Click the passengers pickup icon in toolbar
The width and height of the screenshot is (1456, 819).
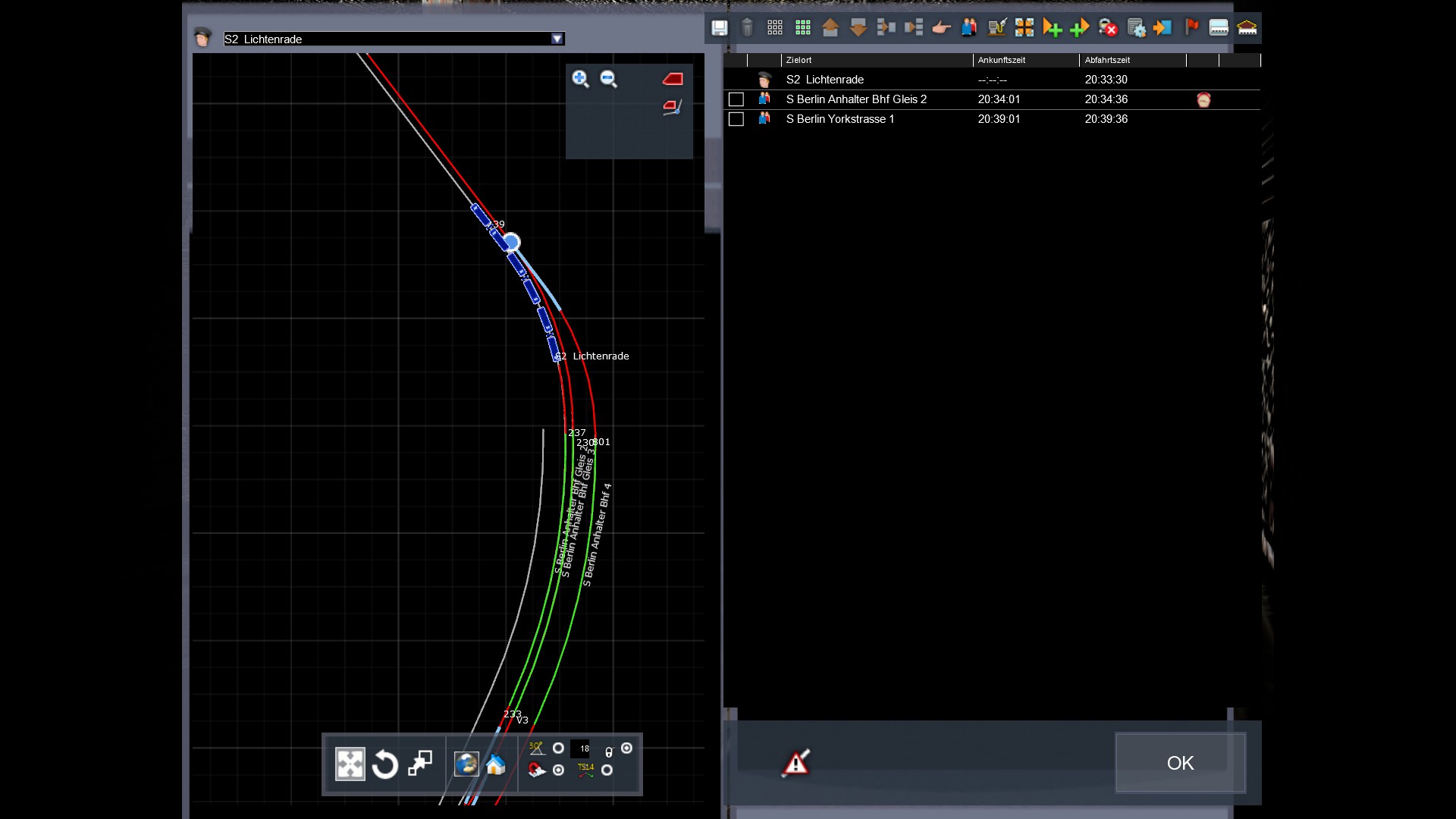click(x=969, y=29)
